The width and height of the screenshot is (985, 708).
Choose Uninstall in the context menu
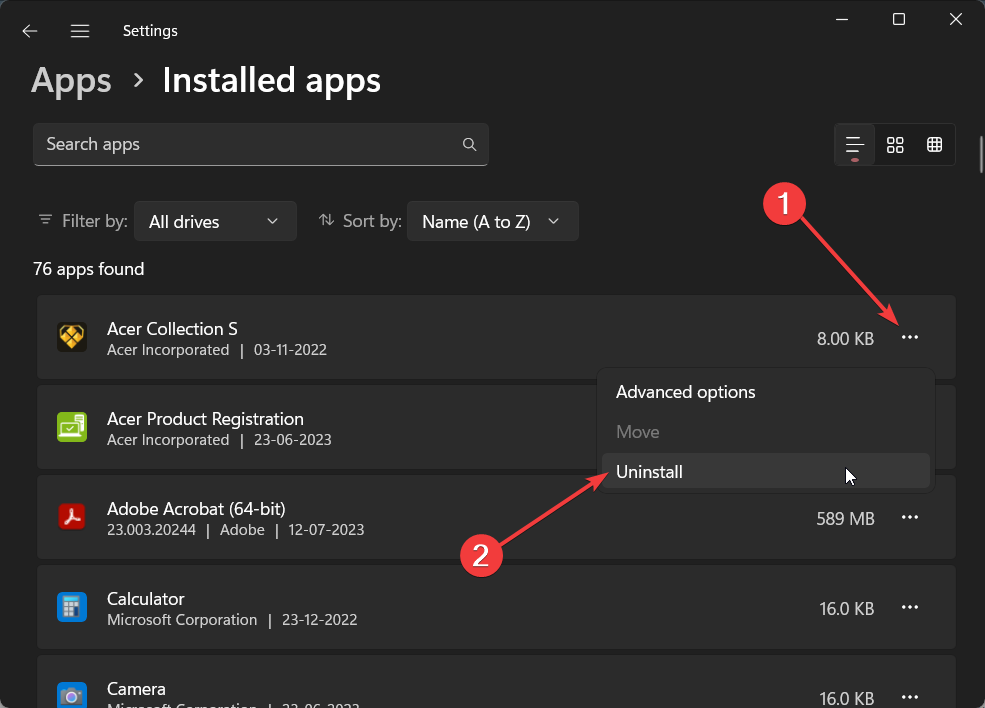766,472
